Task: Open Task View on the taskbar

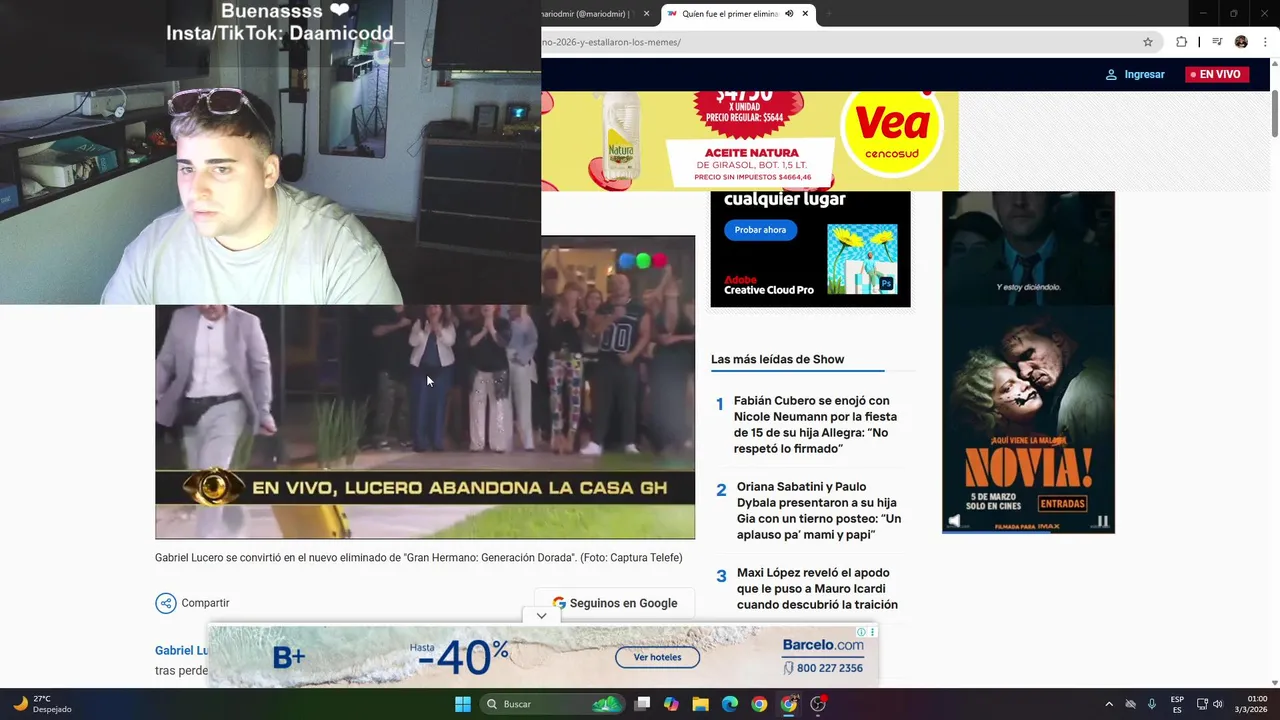Action: pos(642,704)
